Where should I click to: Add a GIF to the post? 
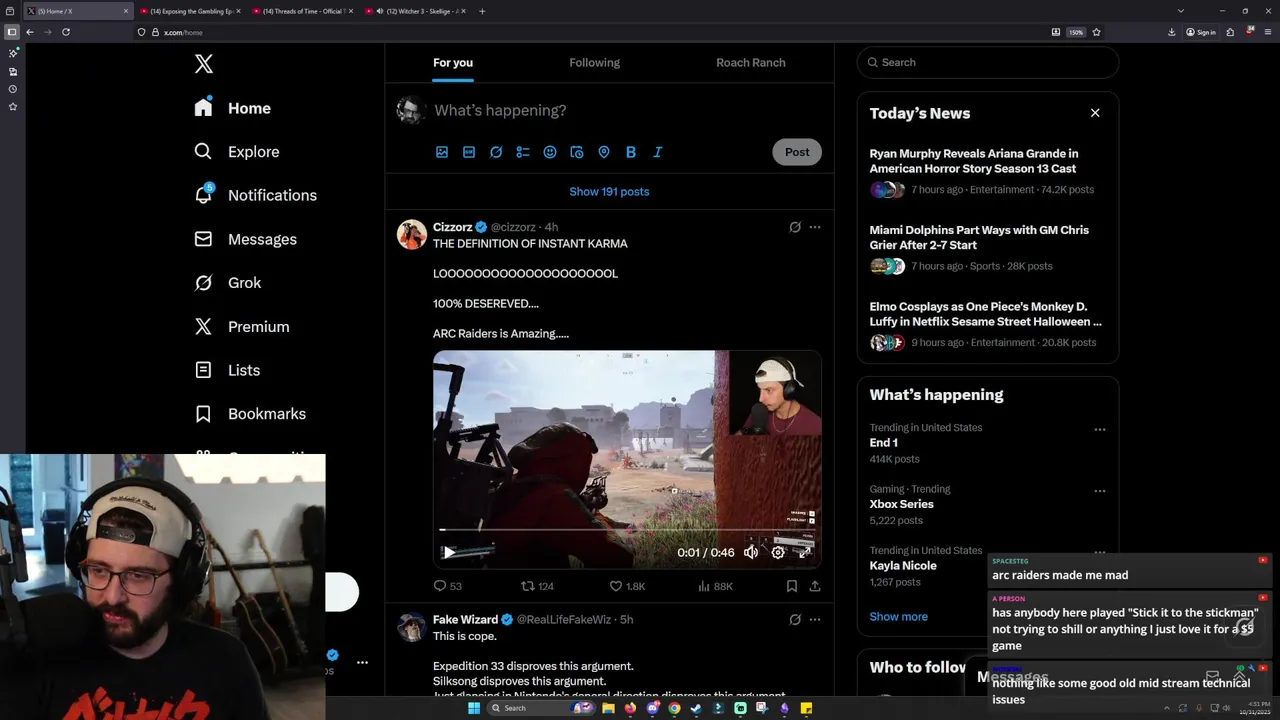(x=469, y=152)
